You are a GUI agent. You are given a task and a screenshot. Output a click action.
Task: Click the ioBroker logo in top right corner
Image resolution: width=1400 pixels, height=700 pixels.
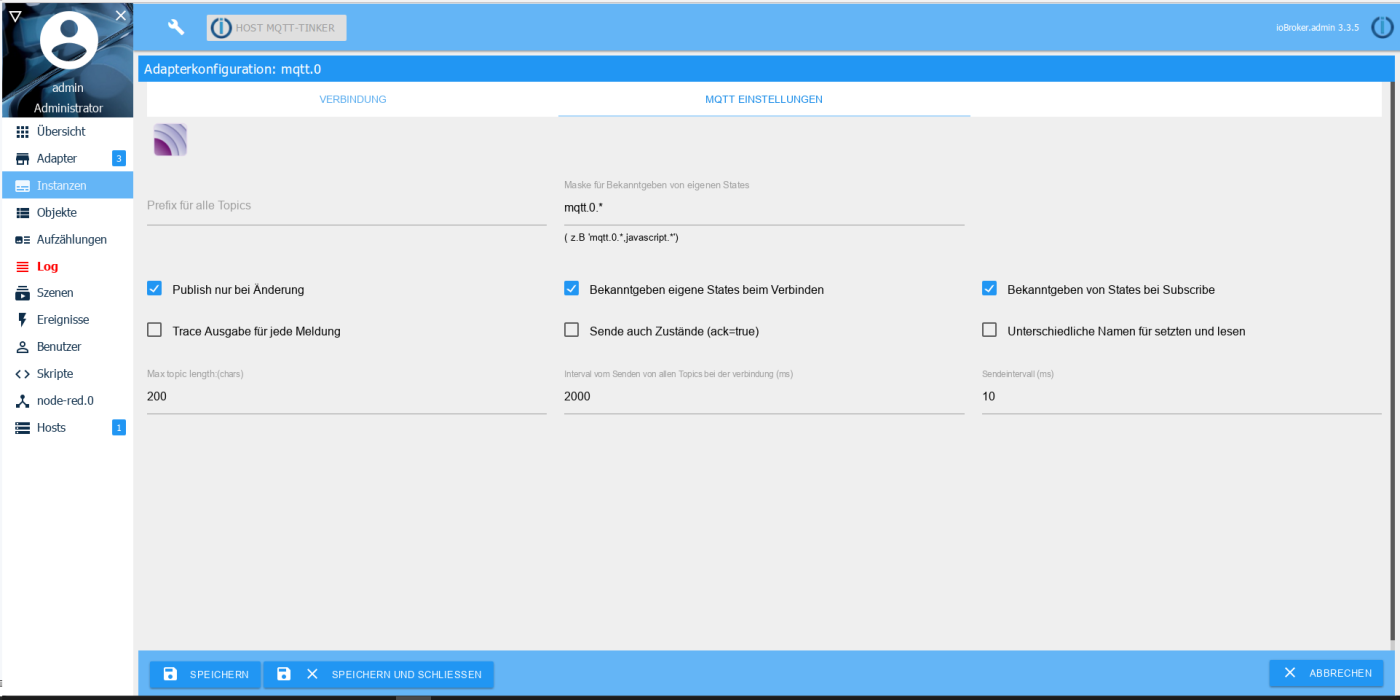[1382, 28]
